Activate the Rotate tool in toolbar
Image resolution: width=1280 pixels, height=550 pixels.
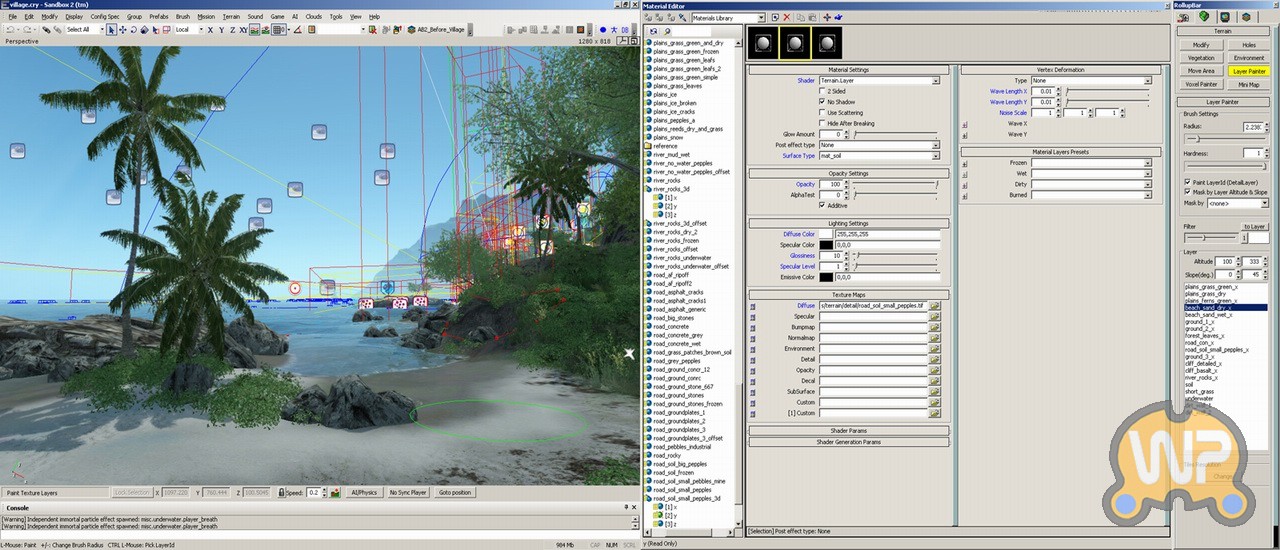tap(134, 30)
